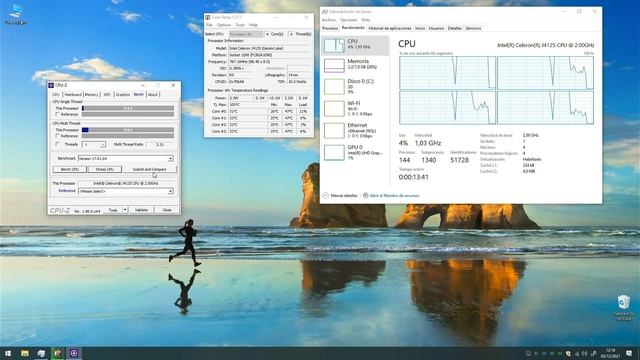This screenshot has height=360, width=640.
Task: Open the Help menu in Core Temp
Action: tap(253, 25)
